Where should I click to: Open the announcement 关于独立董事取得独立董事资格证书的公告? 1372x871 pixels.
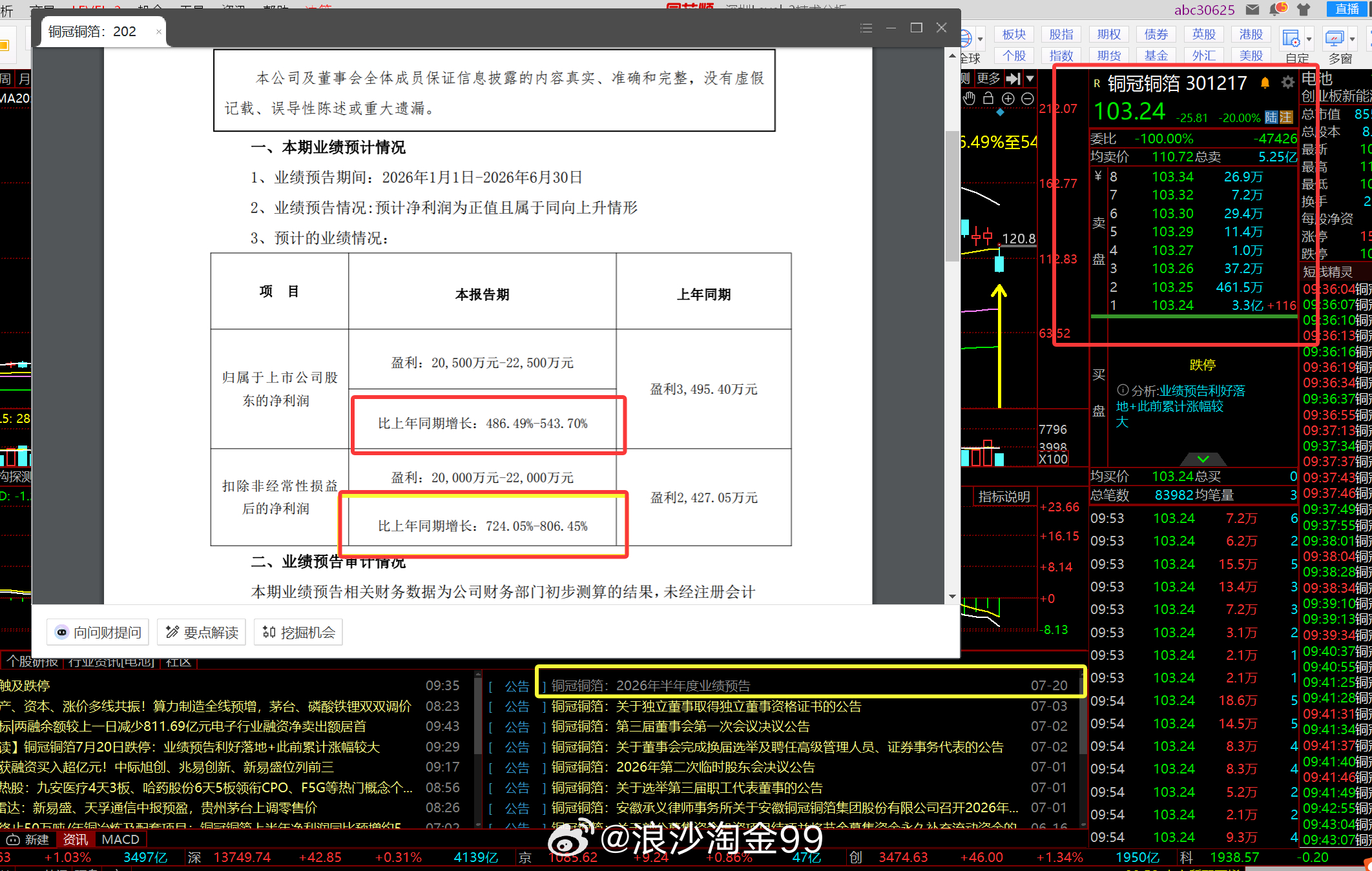(x=706, y=706)
